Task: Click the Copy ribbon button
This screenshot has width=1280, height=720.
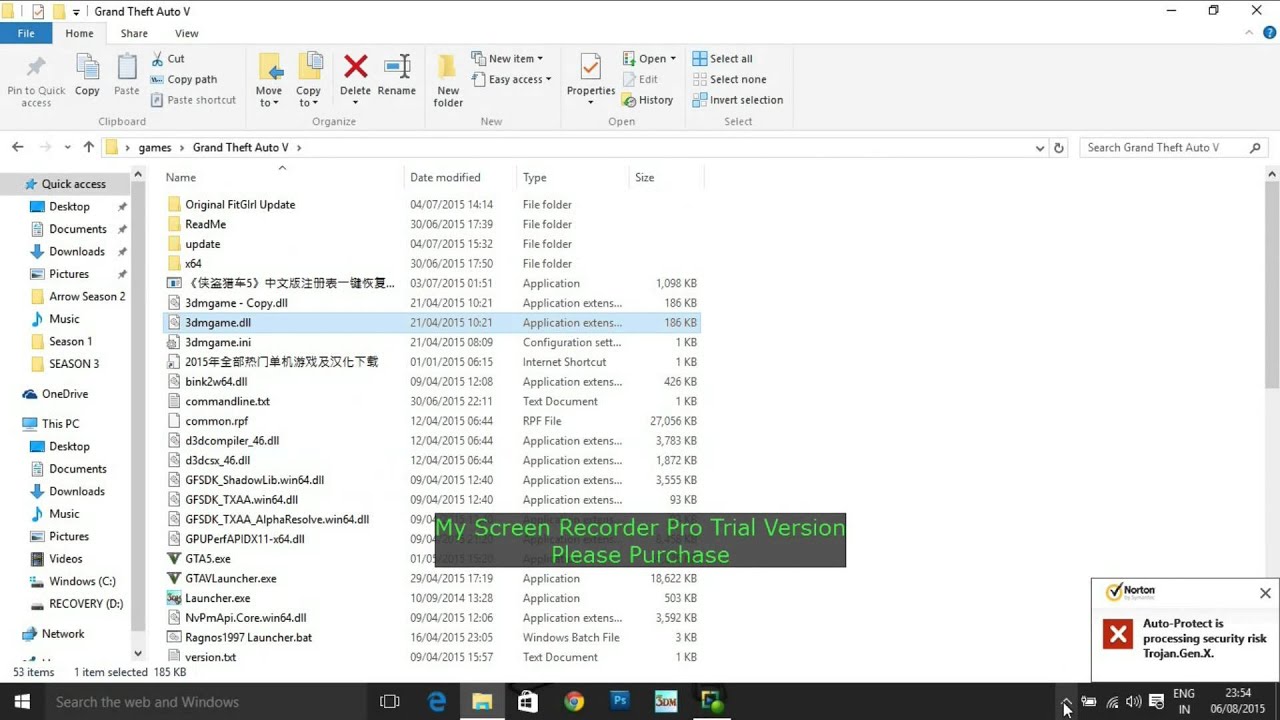Action: point(87,77)
